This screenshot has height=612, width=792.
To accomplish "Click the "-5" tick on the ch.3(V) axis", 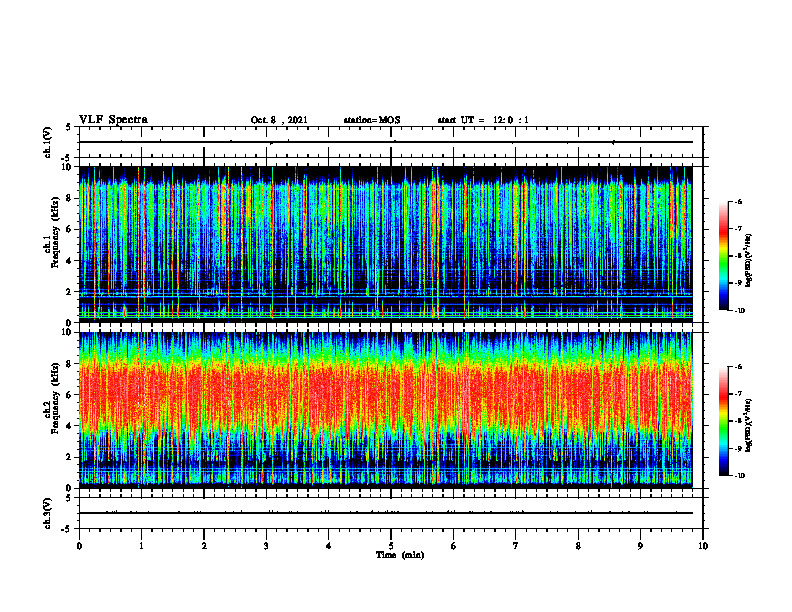I will tap(68, 529).
